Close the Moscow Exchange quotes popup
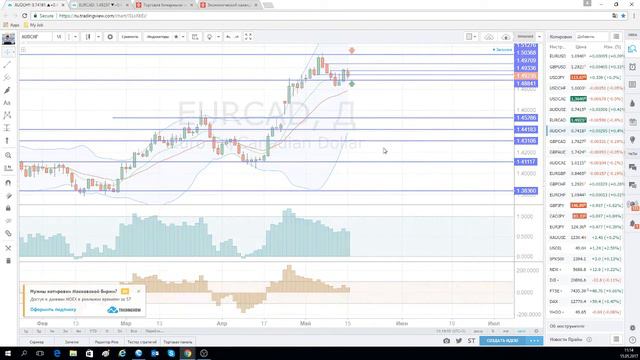The height and width of the screenshot is (360, 640). [x=139, y=291]
